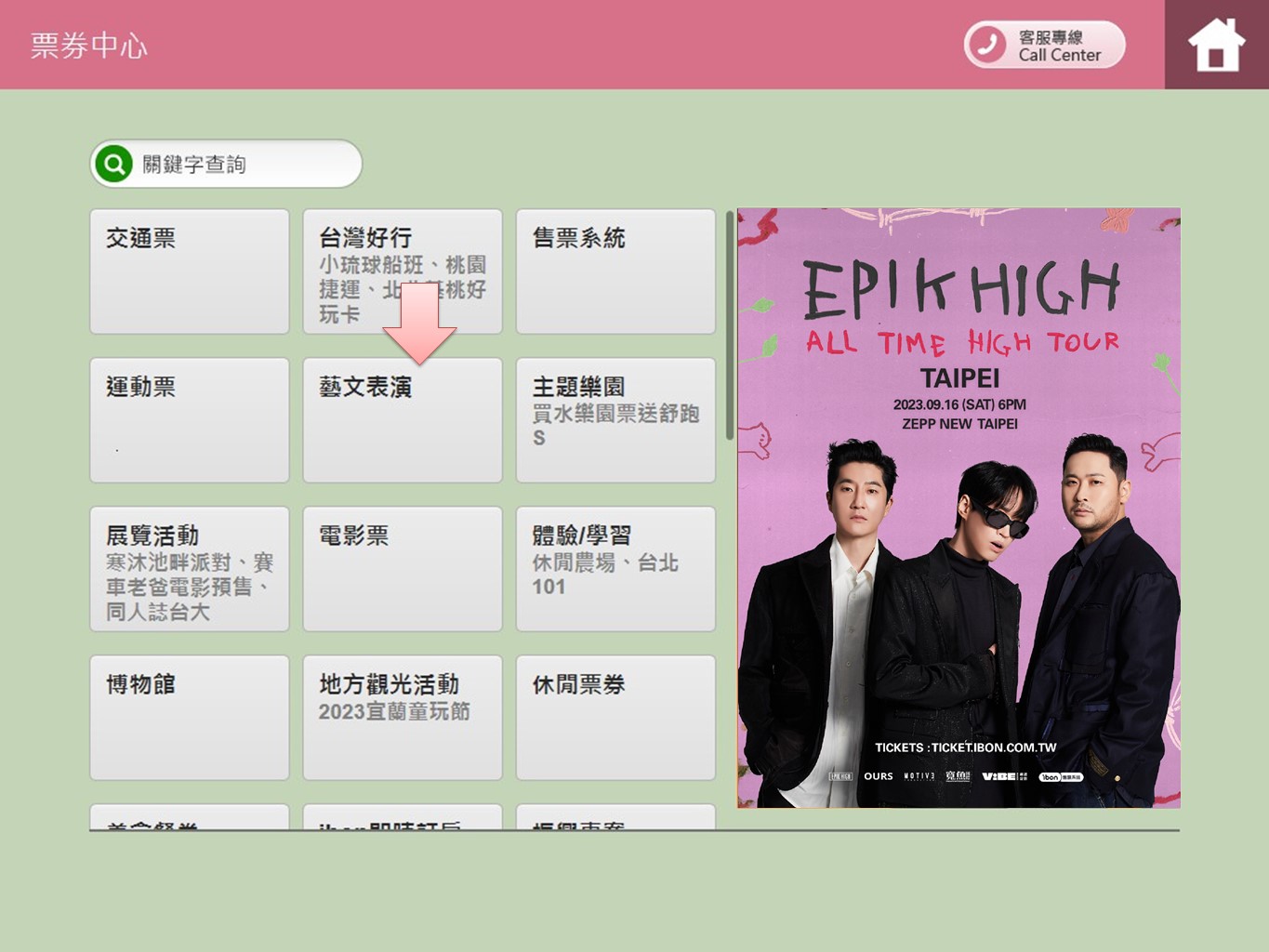Open the 交通票 category
This screenshot has width=1269, height=952.
coord(189,271)
